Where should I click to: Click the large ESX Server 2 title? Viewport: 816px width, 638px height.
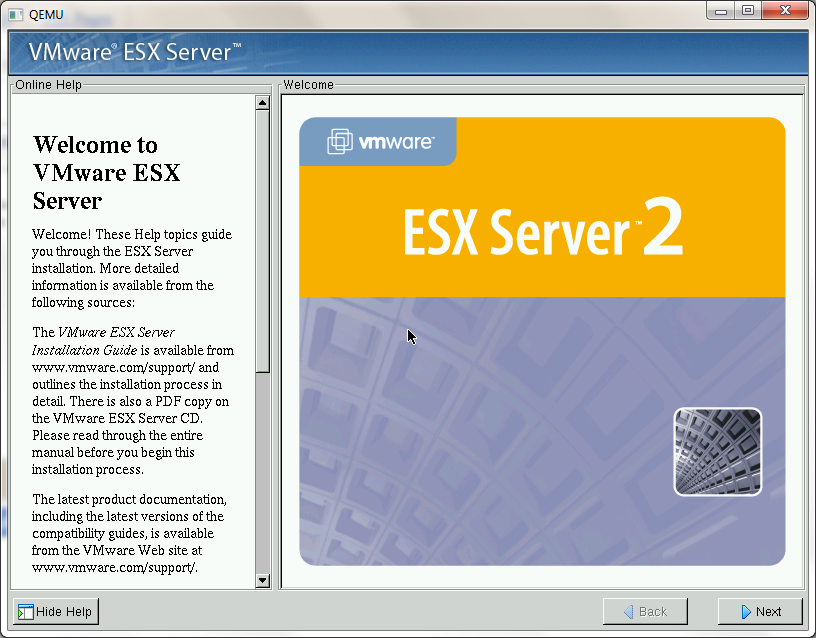coord(542,231)
